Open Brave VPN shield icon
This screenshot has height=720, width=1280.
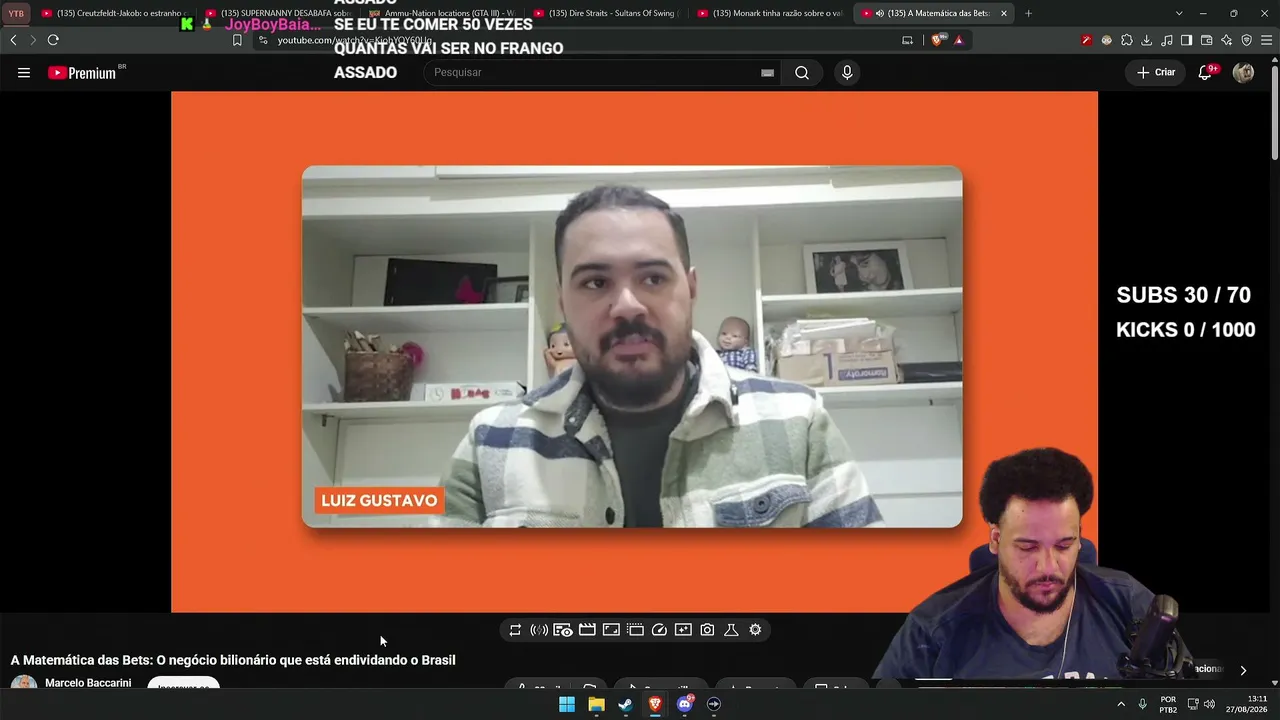(x=1246, y=40)
